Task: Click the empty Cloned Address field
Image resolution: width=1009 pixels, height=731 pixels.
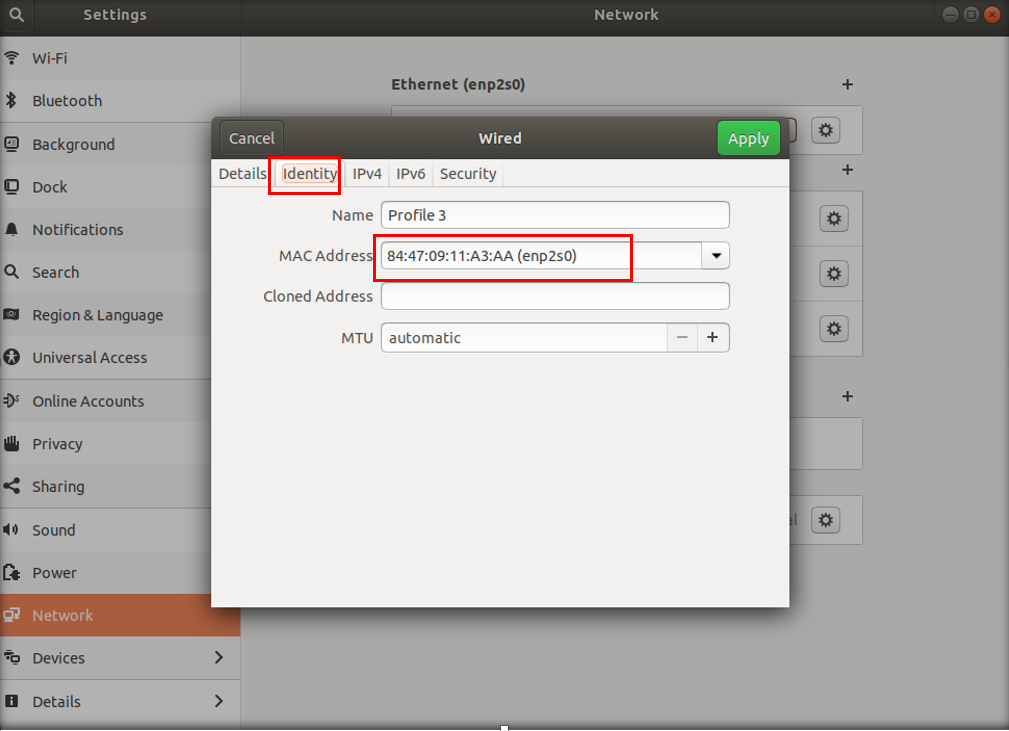Action: [555, 297]
